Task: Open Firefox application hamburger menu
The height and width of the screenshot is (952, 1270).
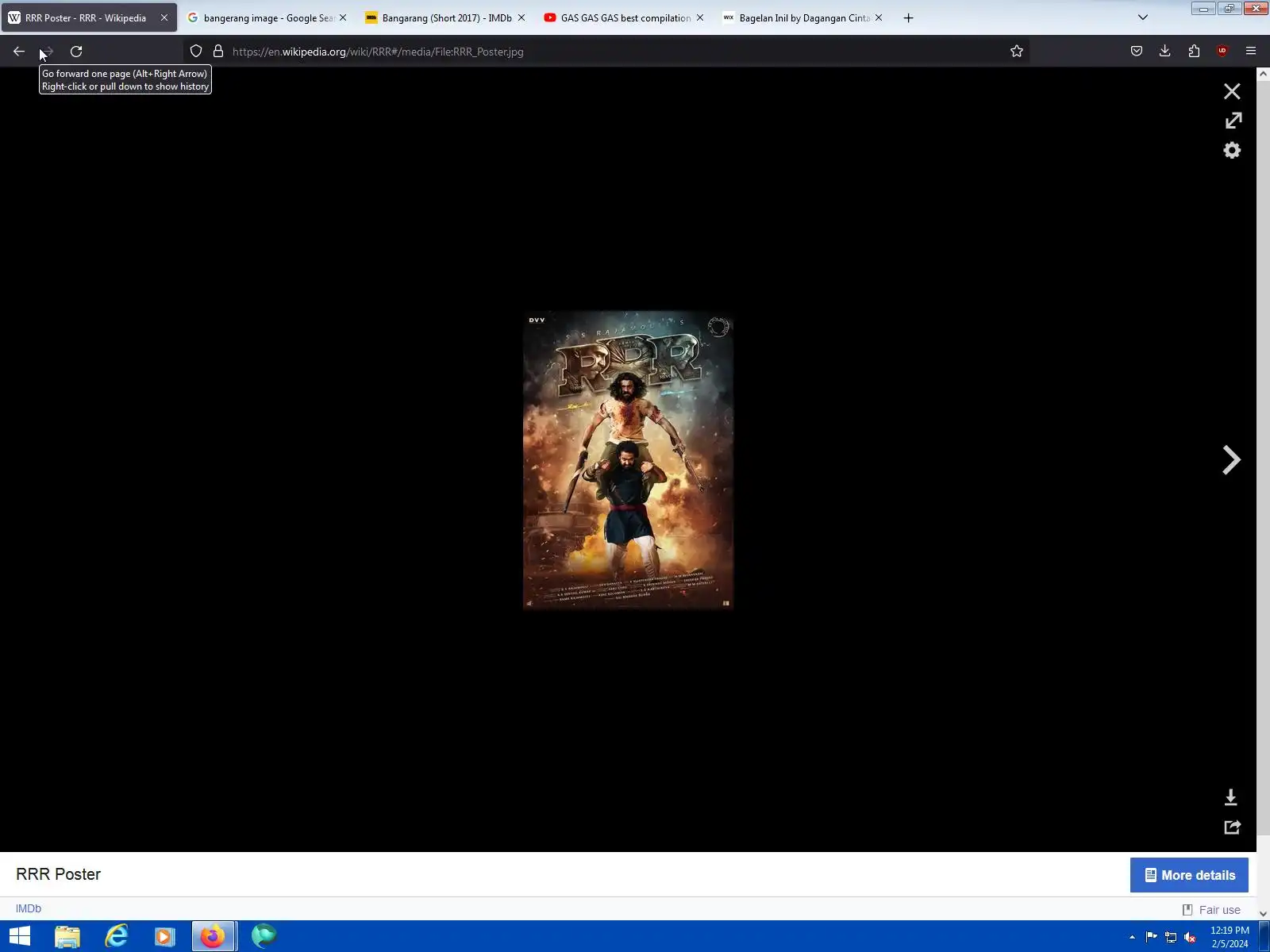Action: [1251, 52]
